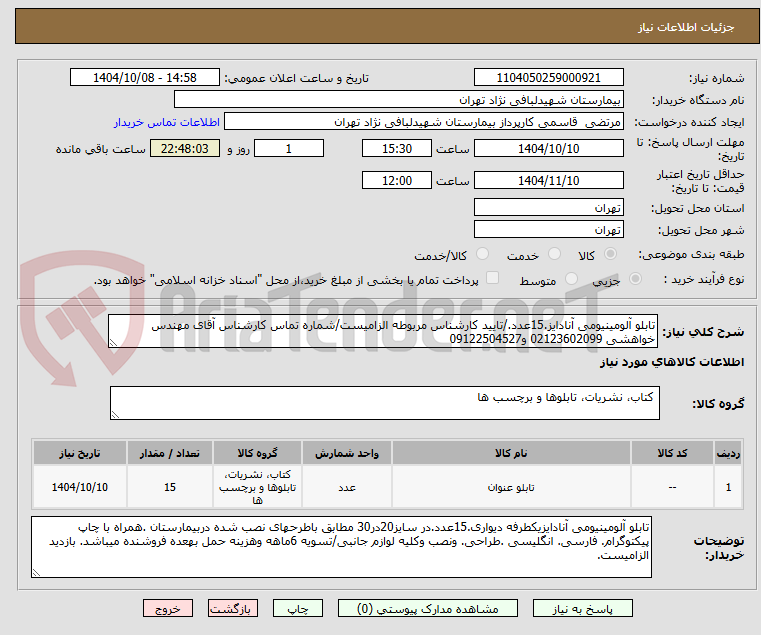Choose the 'کالا/خدمت' radio option
Screen dimensions: 761x635
pos(482,255)
